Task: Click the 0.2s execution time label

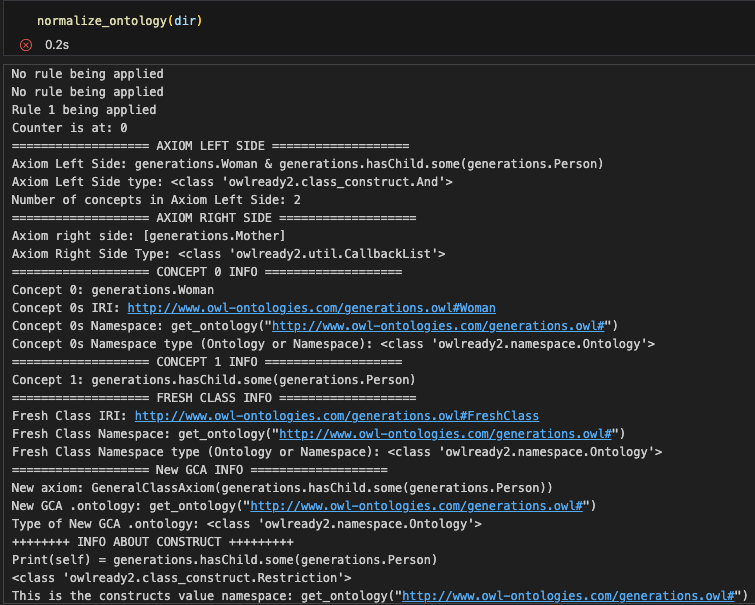Action: click(x=58, y=45)
